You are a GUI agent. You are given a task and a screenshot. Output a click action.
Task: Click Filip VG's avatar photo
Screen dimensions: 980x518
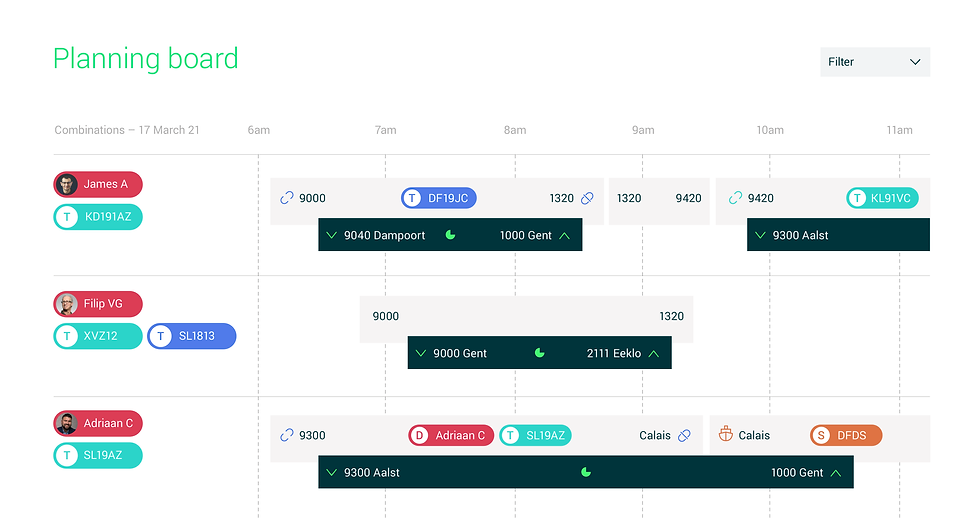(x=67, y=304)
